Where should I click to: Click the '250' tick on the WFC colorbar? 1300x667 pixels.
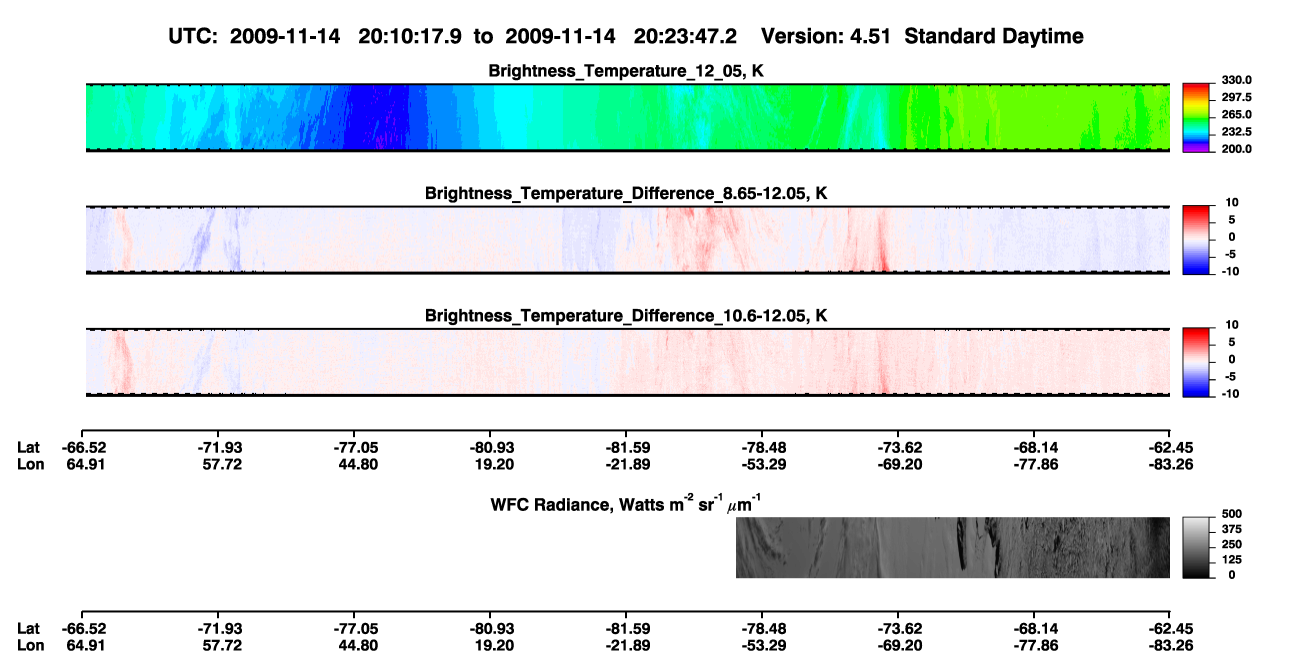tap(1234, 545)
